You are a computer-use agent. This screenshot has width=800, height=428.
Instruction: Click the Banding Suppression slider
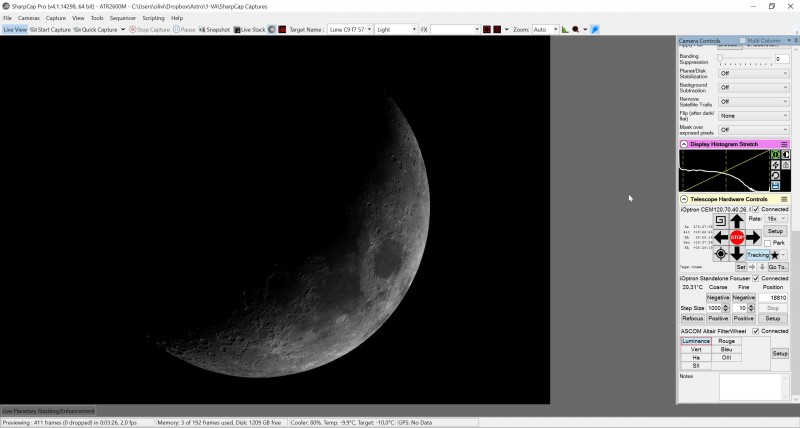(746, 59)
